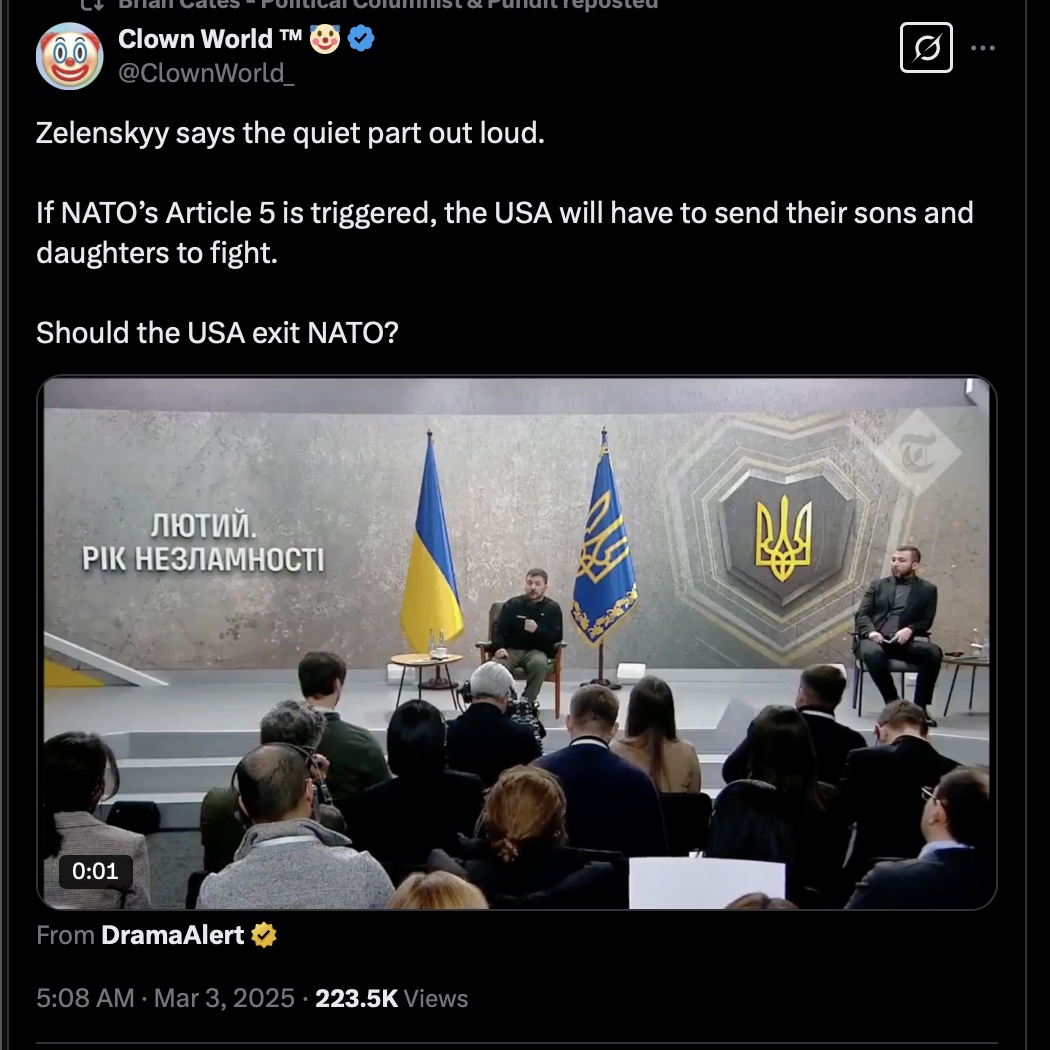Screen dimensions: 1050x1050
Task: Click the repost arrows icon at top
Action: (x=92, y=4)
